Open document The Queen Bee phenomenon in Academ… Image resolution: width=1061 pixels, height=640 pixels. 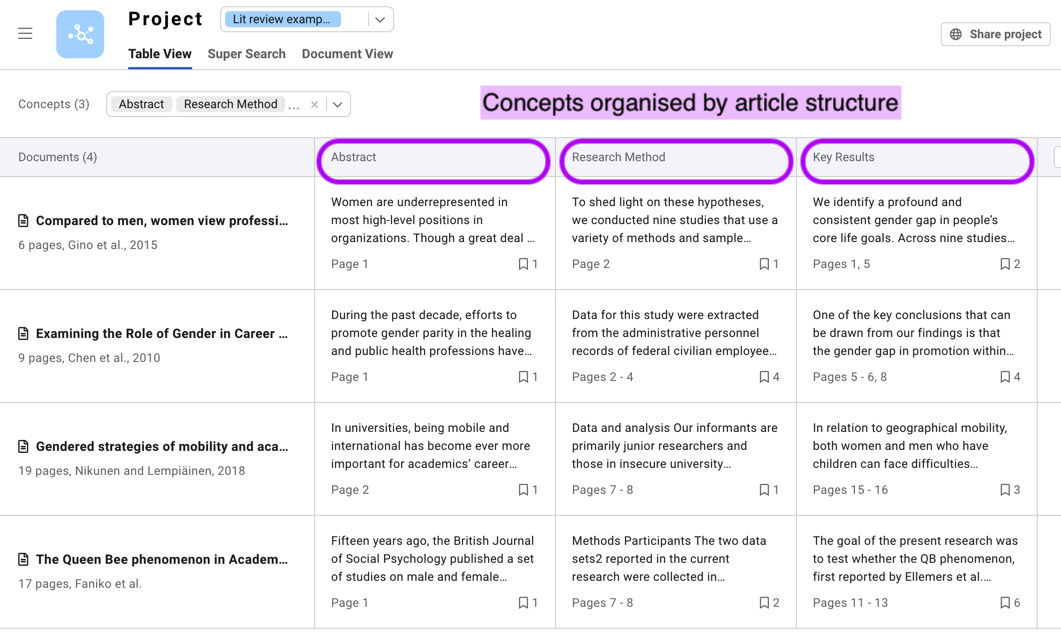click(162, 559)
